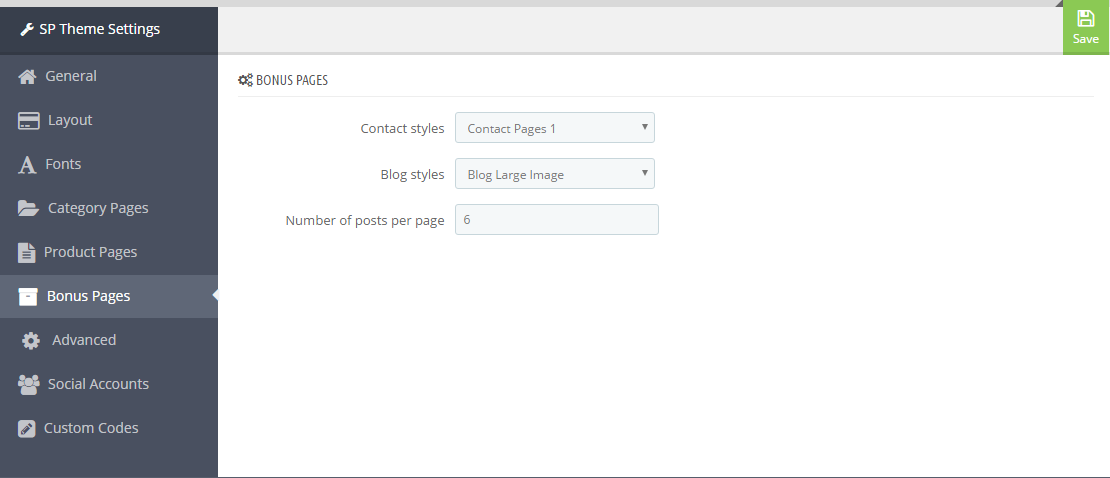
Task: Click the Save button label
Action: 1085,39
